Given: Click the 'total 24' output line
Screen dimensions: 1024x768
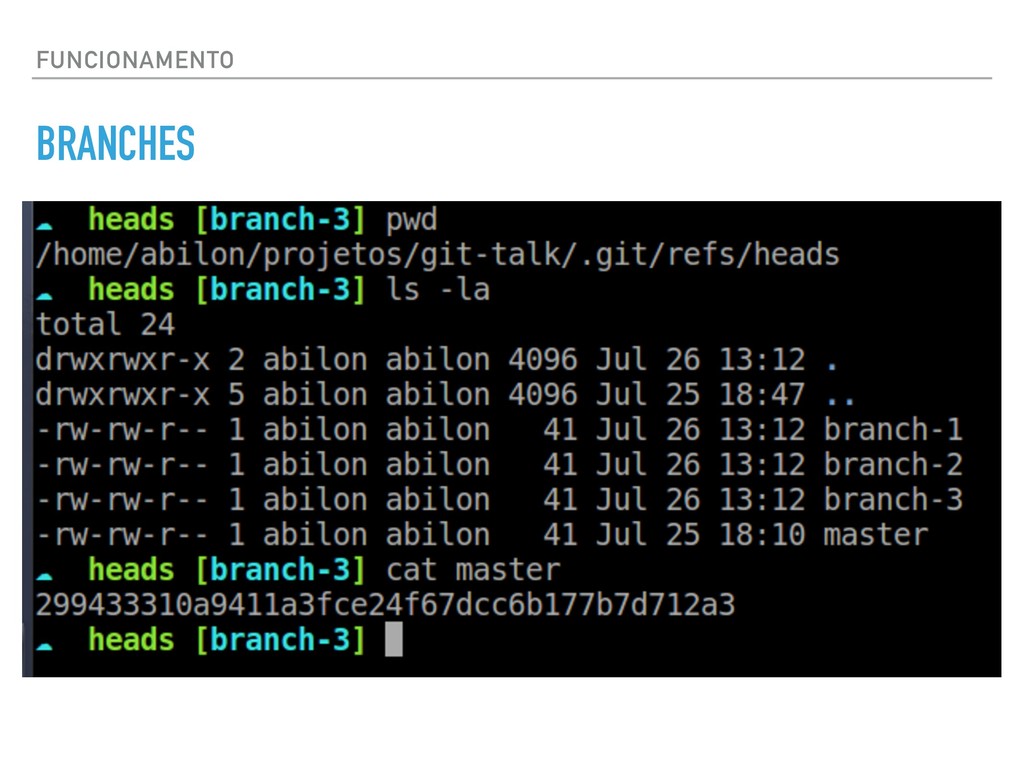Looking at the screenshot, I should (105, 325).
